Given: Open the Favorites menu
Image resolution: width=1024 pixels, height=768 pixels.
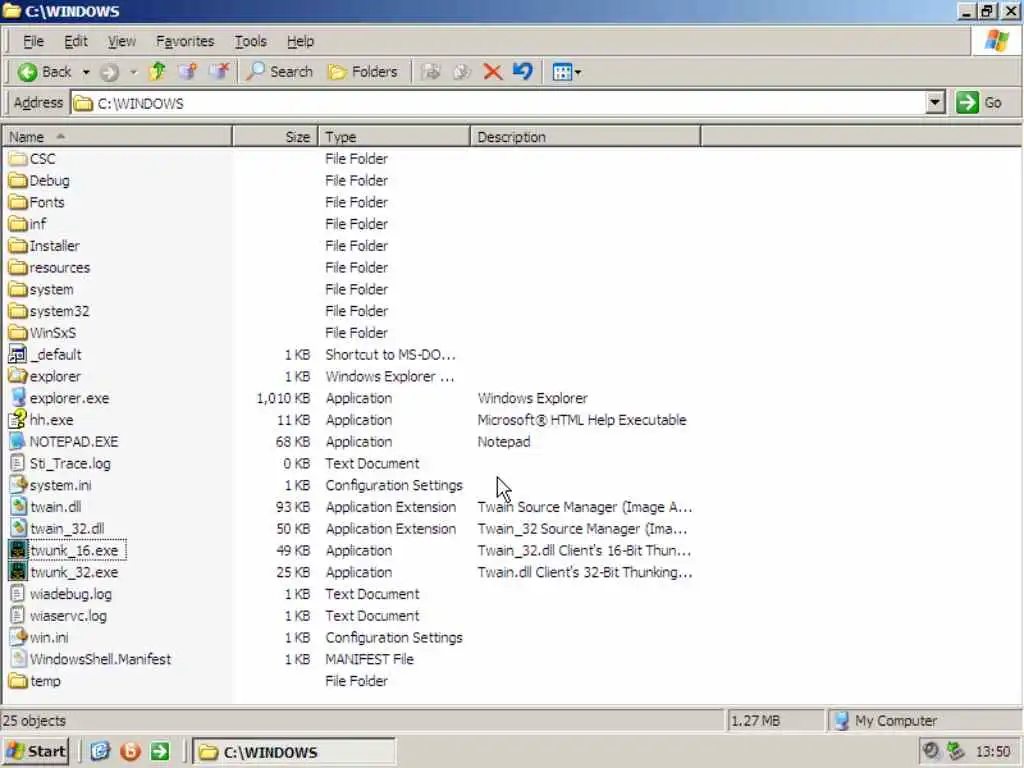Looking at the screenshot, I should click(185, 41).
